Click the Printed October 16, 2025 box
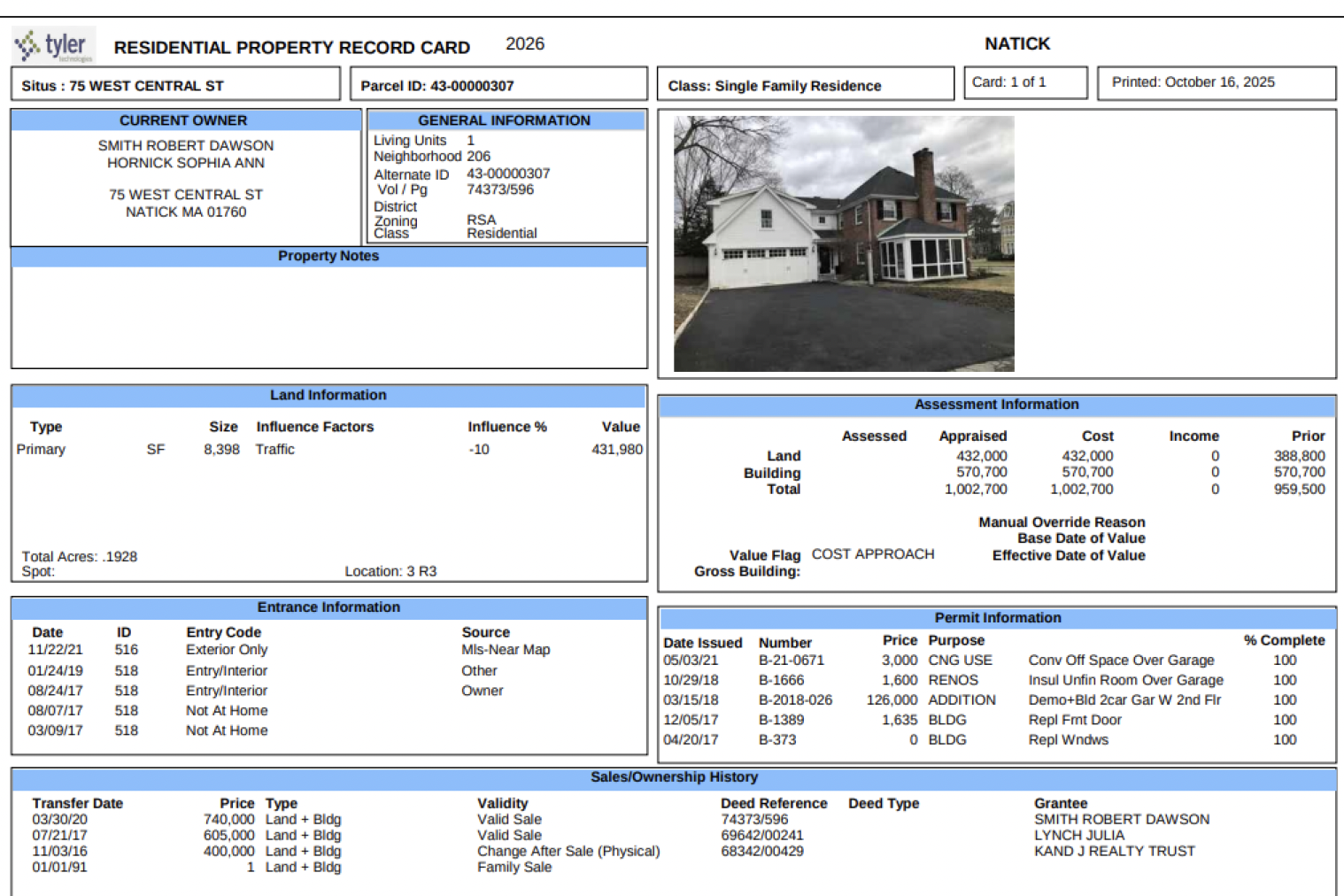The width and height of the screenshot is (1344, 896). [1216, 82]
